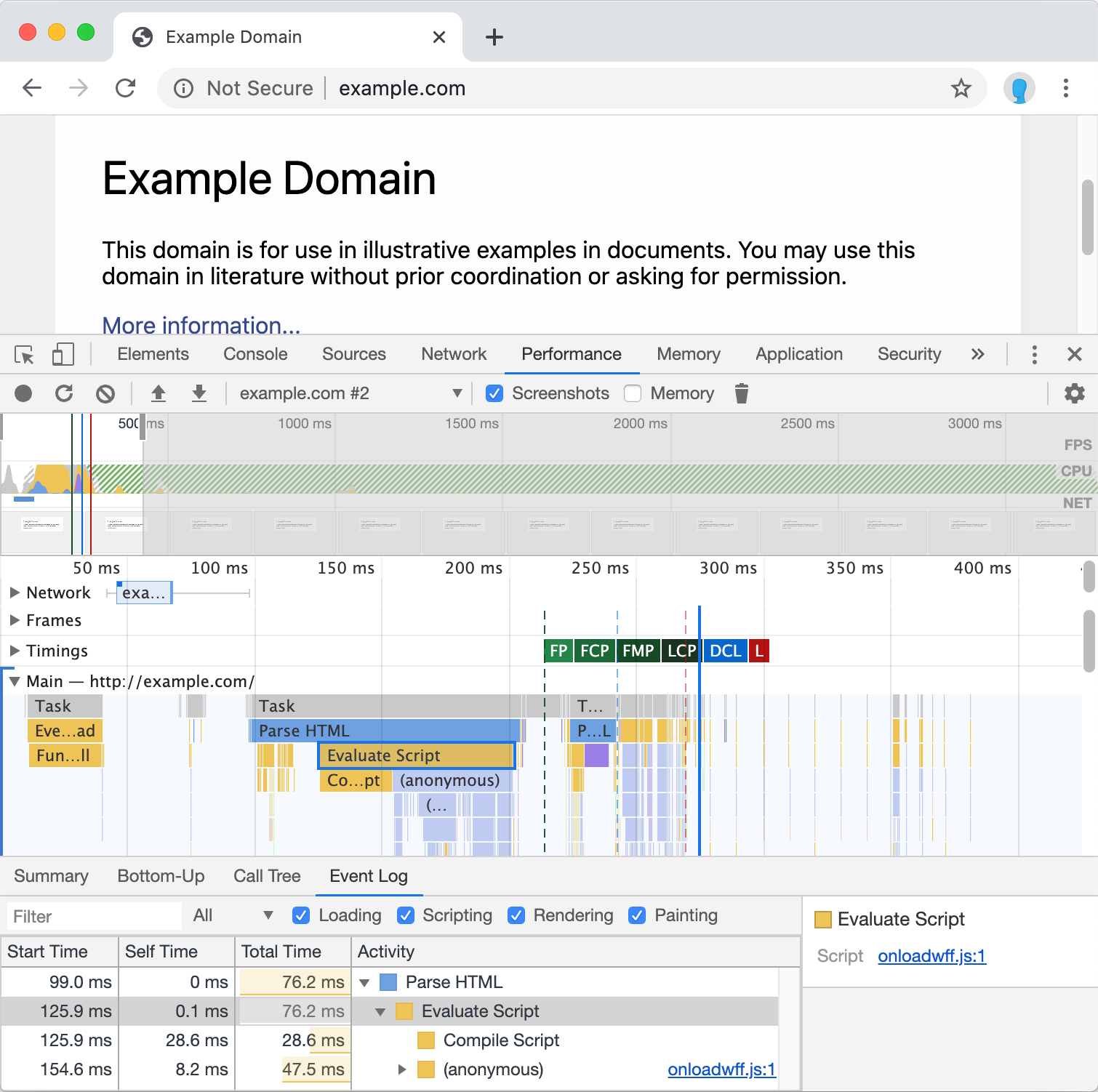The width and height of the screenshot is (1098, 1092).
Task: Uncheck the Screenshots checkbox
Action: click(494, 393)
